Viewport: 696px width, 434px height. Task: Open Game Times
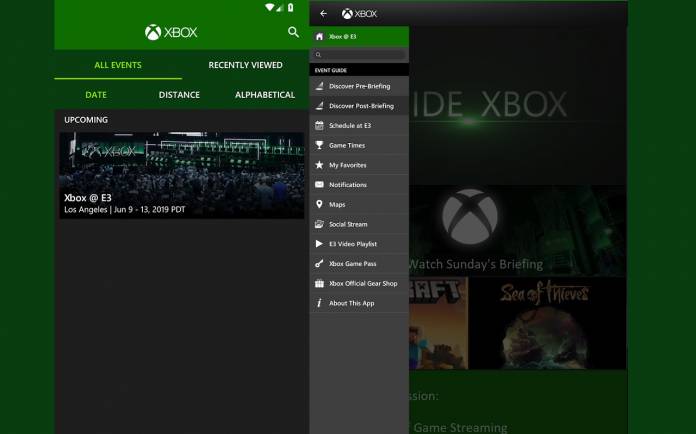coord(359,145)
